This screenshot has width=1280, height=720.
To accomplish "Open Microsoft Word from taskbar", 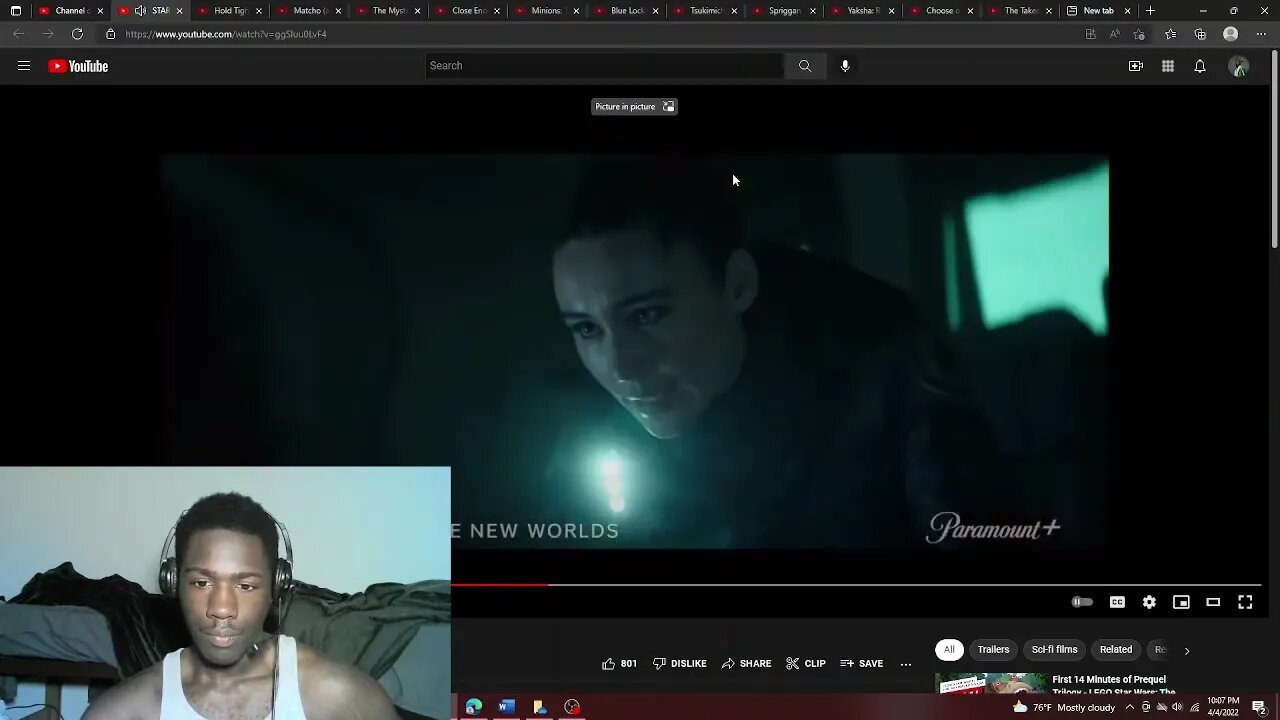I will 507,707.
